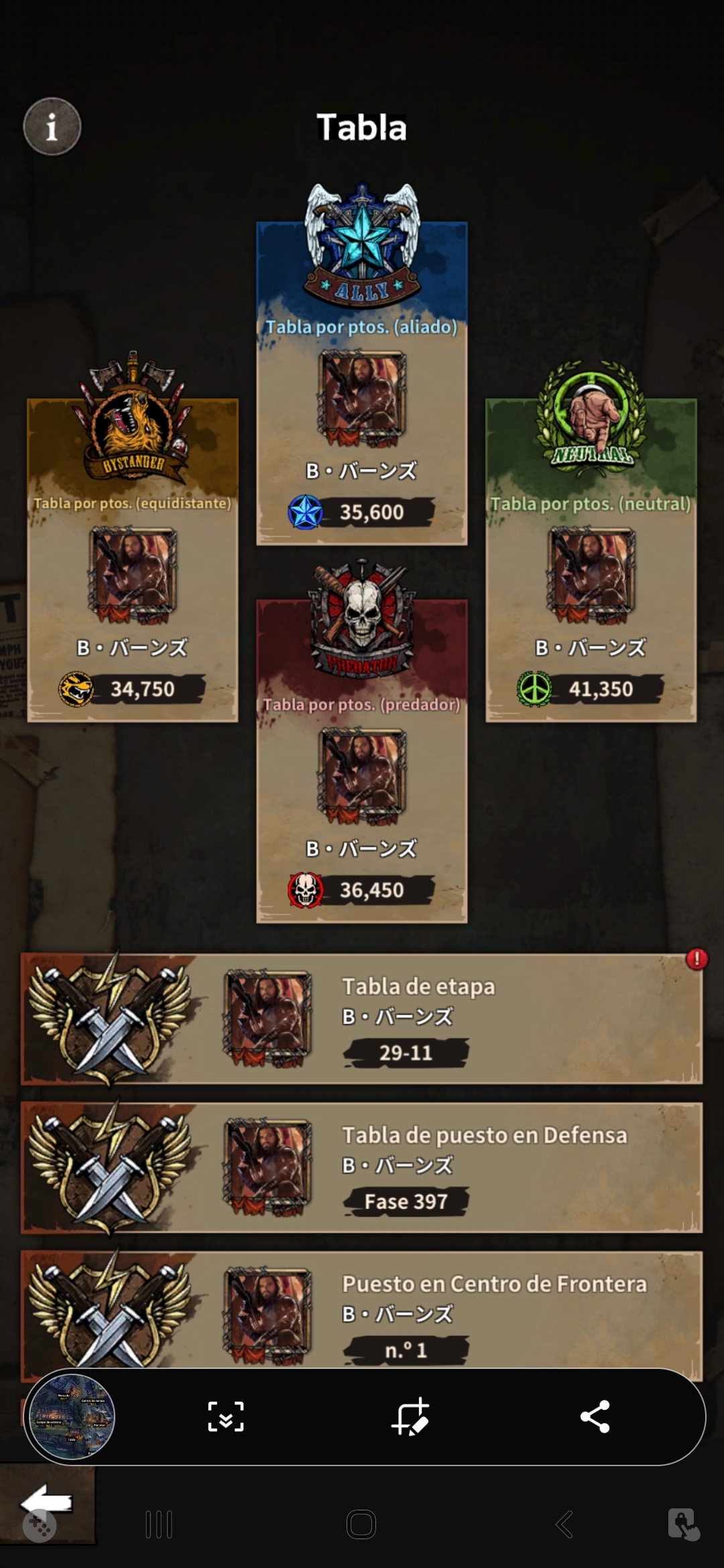Open the share icon in screenshot toolbar
Screen dimensions: 724x1568
595,1417
